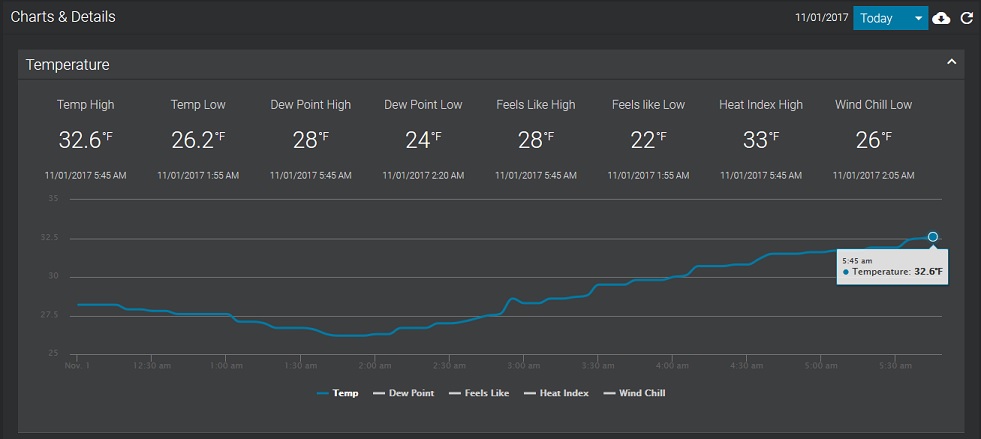Image resolution: width=981 pixels, height=439 pixels.
Task: Toggle the Temp series in legend
Action: point(345,393)
